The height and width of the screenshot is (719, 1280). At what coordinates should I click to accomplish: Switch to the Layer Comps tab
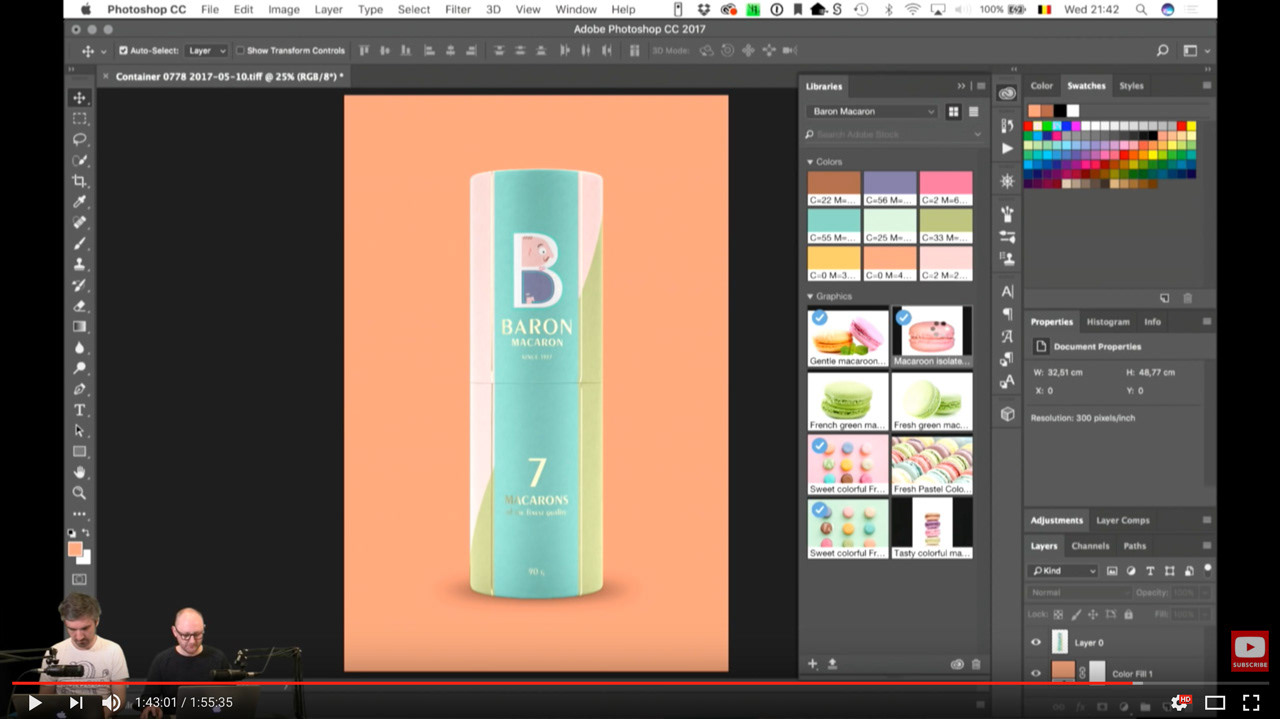click(1122, 520)
